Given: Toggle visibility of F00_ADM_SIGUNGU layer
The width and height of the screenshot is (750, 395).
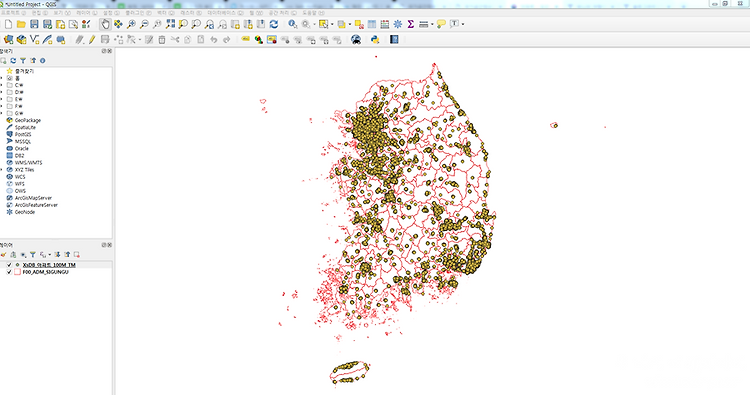Looking at the screenshot, I should coord(9,272).
